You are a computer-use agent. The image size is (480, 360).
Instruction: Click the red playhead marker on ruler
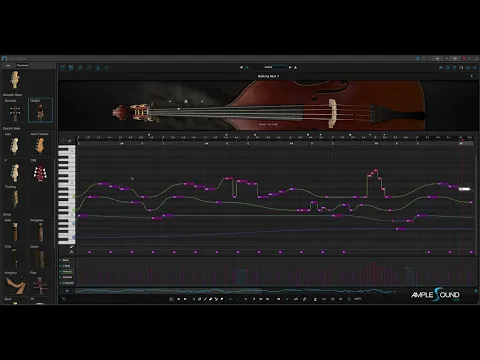(x=462, y=140)
